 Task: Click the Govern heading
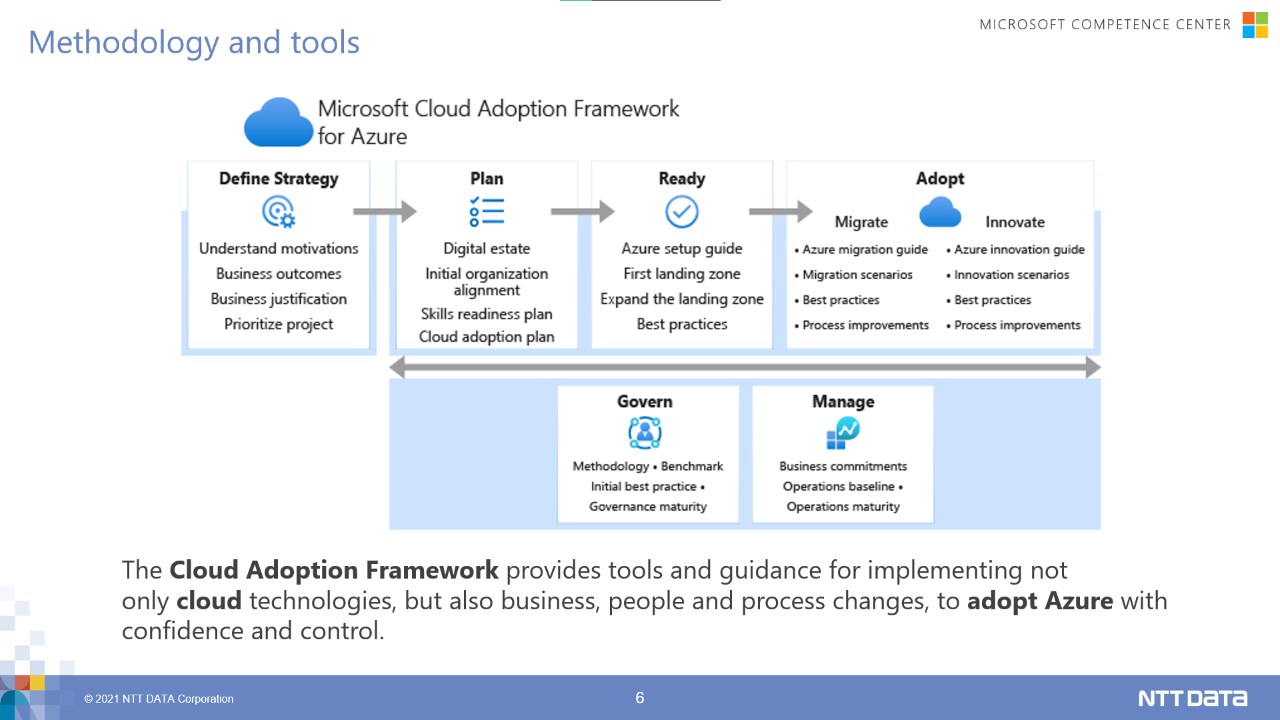point(645,402)
